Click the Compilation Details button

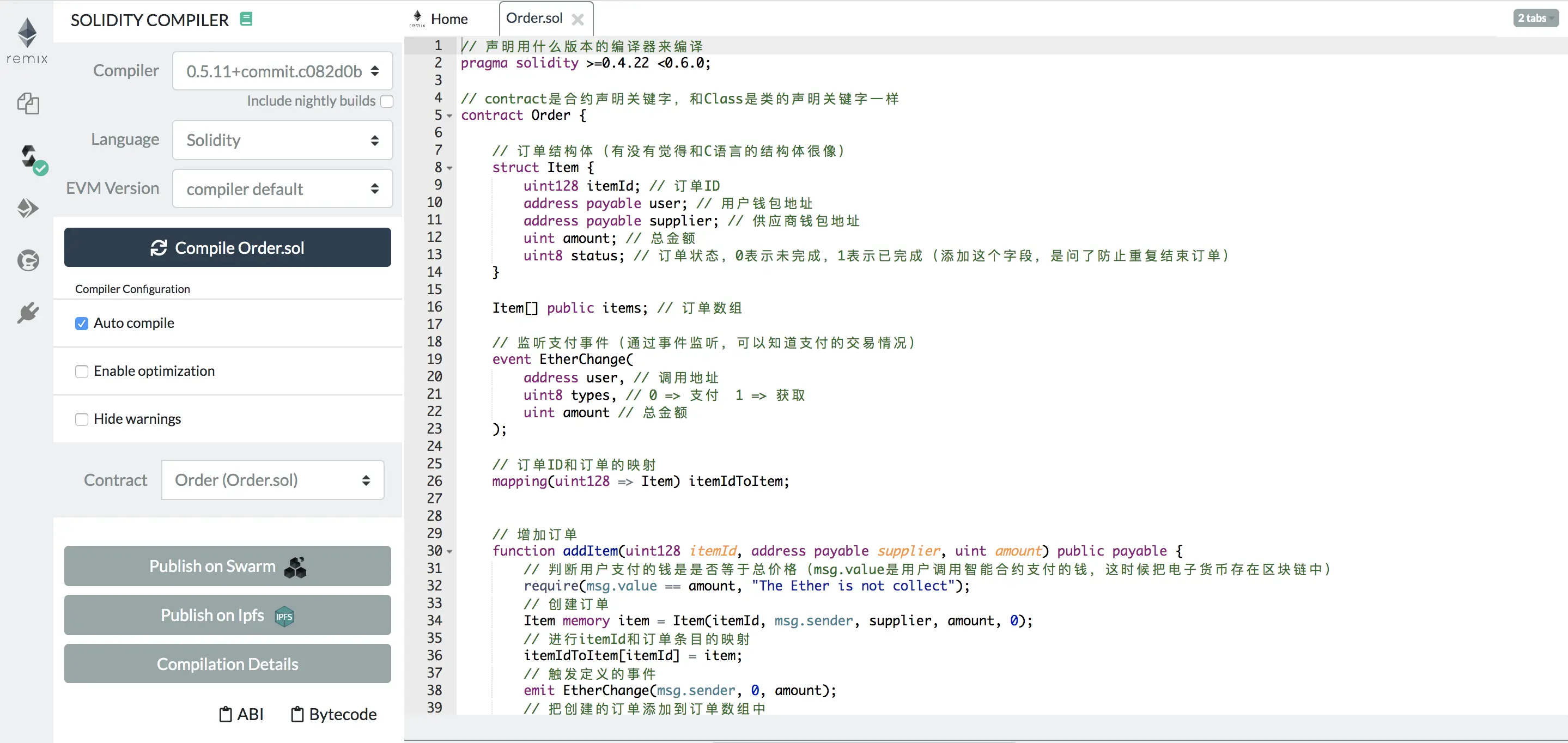pyautogui.click(x=228, y=664)
